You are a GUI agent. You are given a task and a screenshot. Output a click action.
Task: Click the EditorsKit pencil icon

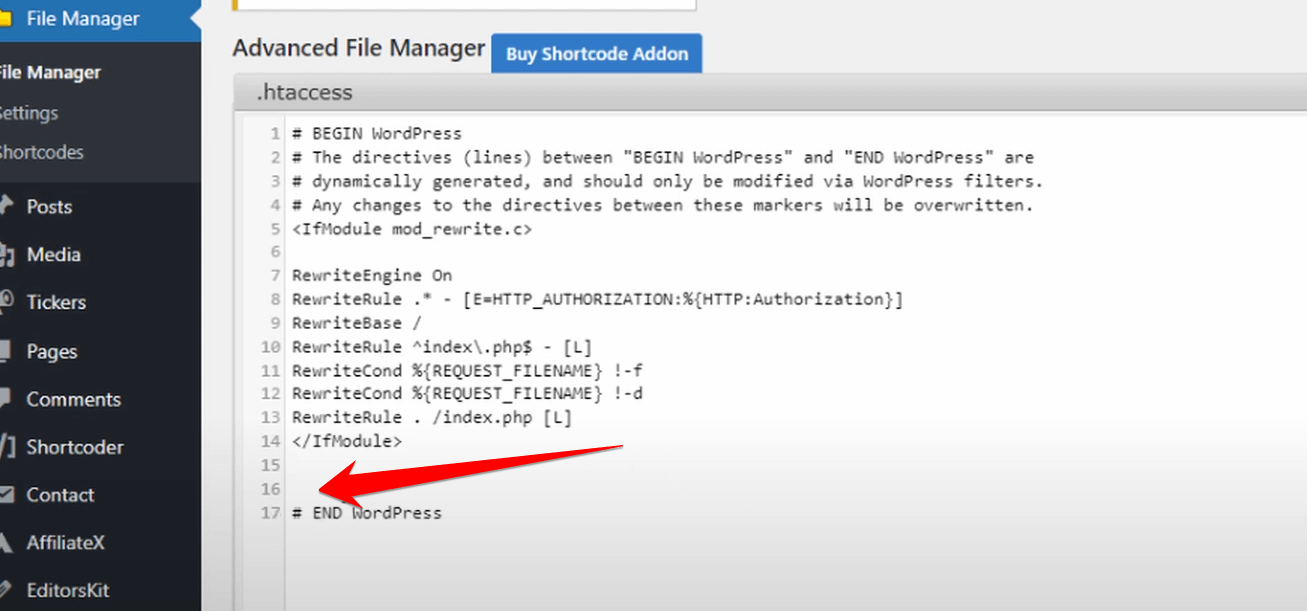(x=6, y=590)
